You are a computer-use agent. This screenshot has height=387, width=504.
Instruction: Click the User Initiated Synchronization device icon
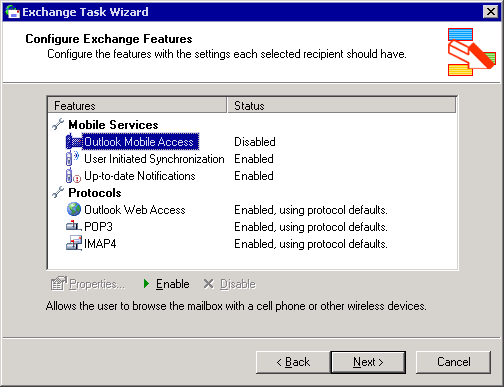pos(73,158)
